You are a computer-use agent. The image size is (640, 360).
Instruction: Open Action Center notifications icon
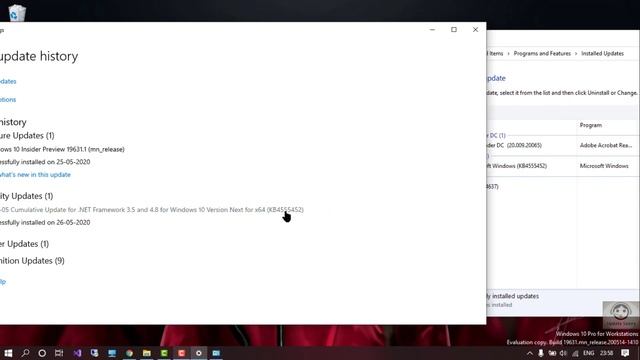click(x=625, y=353)
